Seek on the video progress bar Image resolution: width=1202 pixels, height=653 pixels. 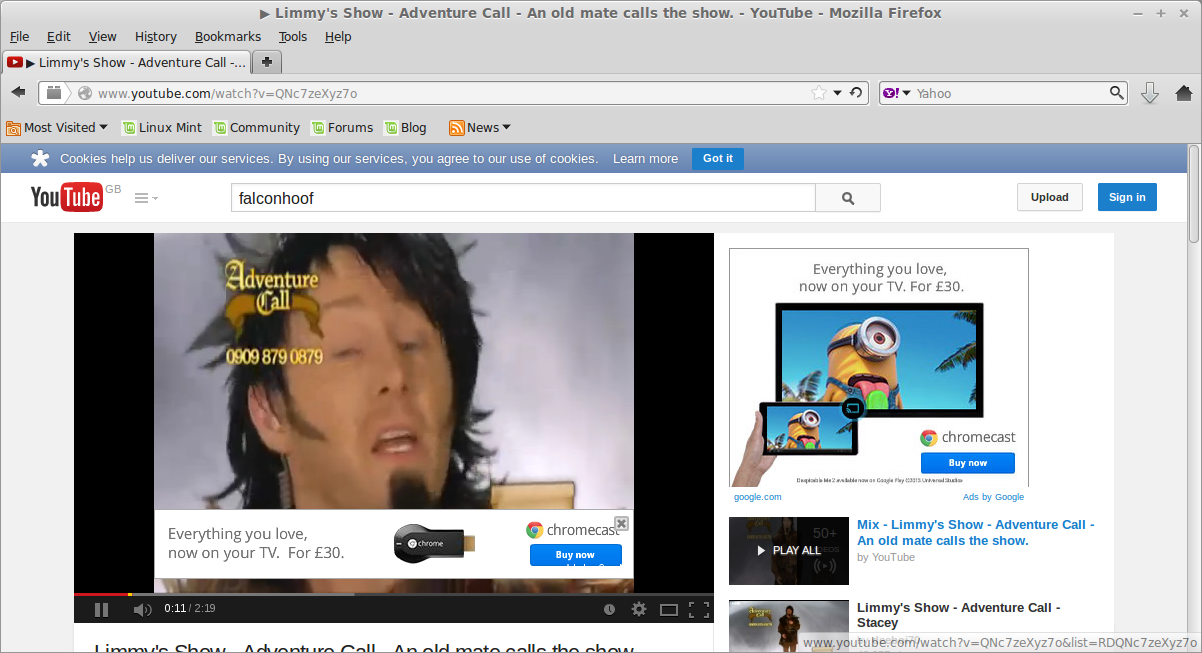394,594
